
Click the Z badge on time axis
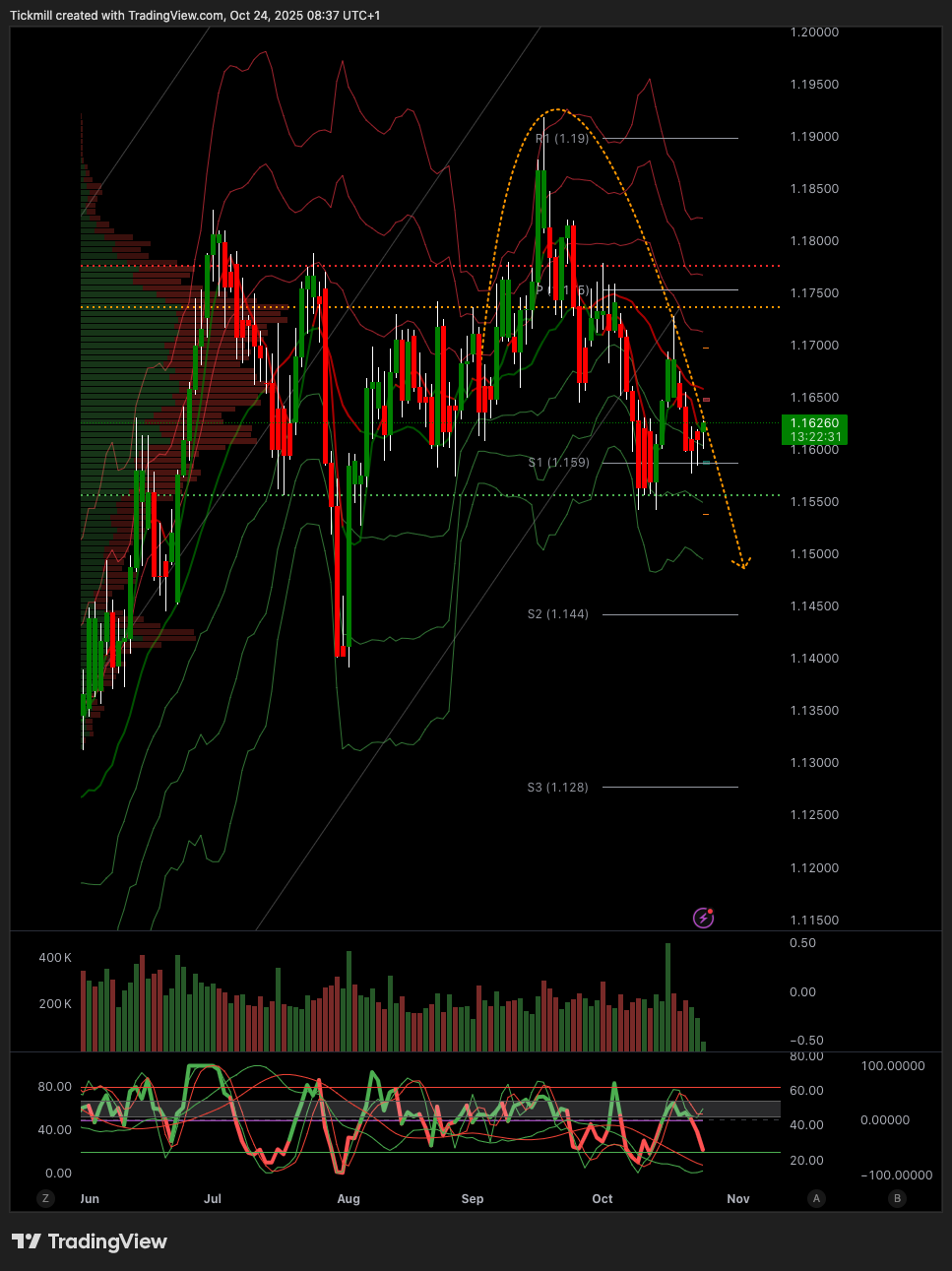[x=45, y=1198]
